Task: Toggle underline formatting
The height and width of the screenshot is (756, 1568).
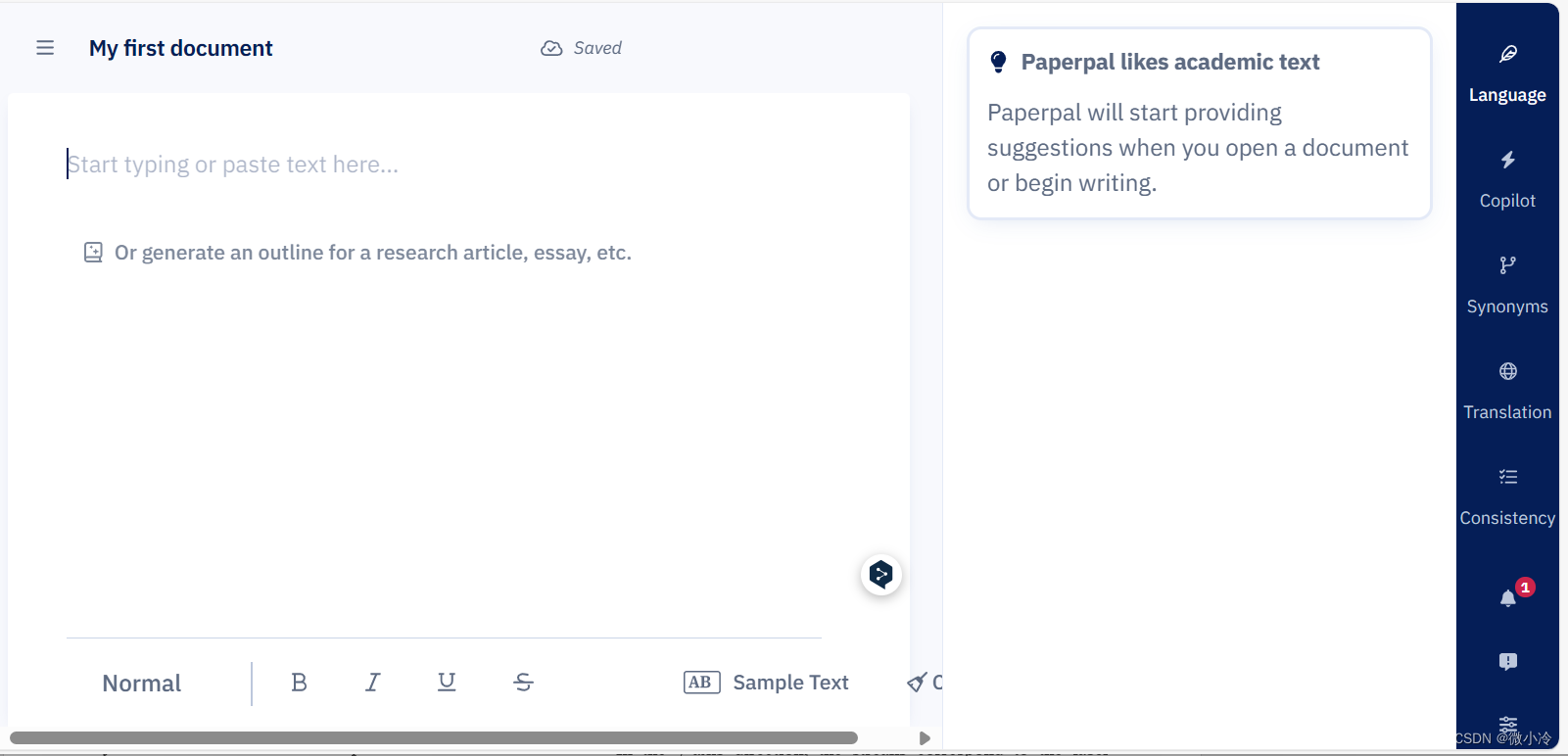Action: 447,683
